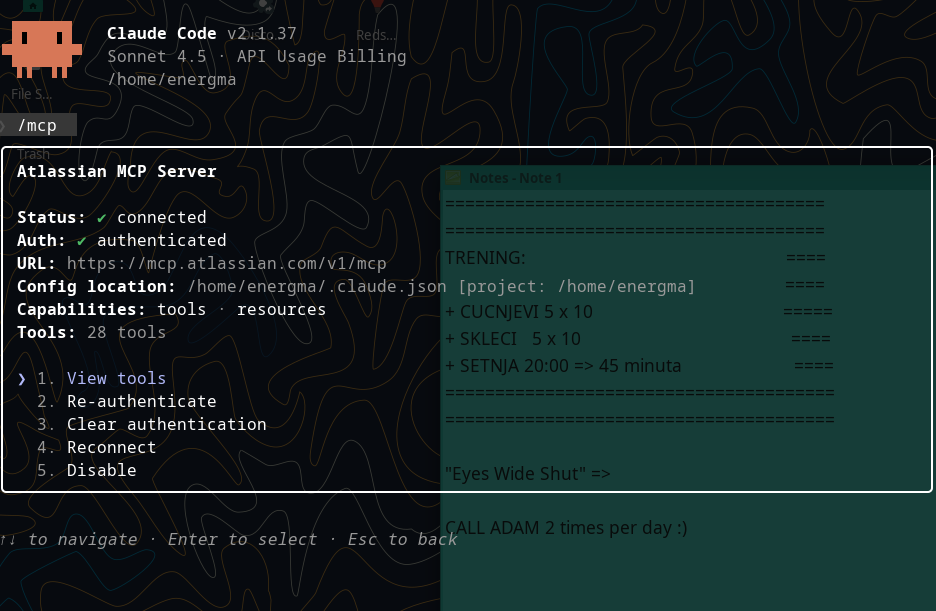Pick the Reconnect option
Image resolution: width=936 pixels, height=611 pixels.
click(111, 448)
